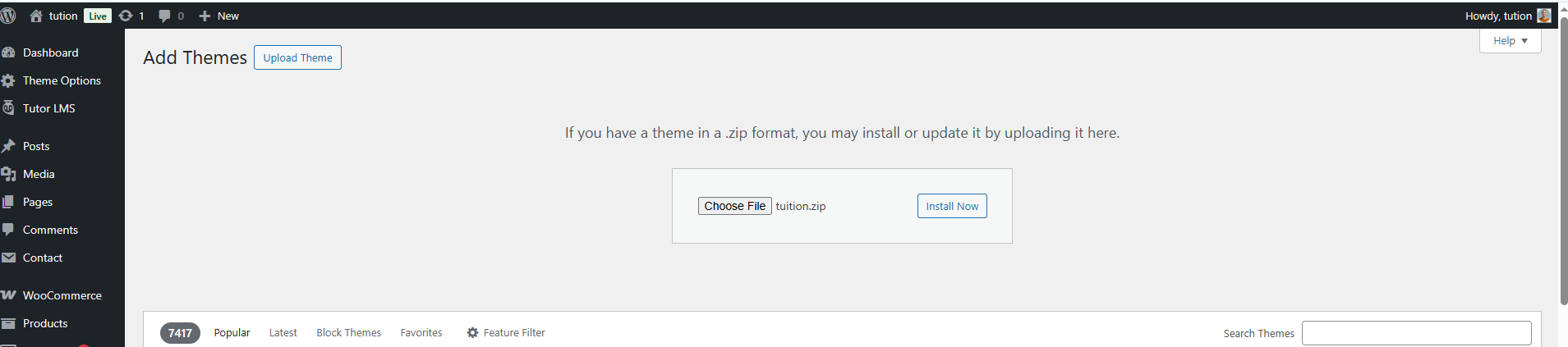Switch to the Latest themes tab
This screenshot has width=1568, height=347.
pos(283,332)
